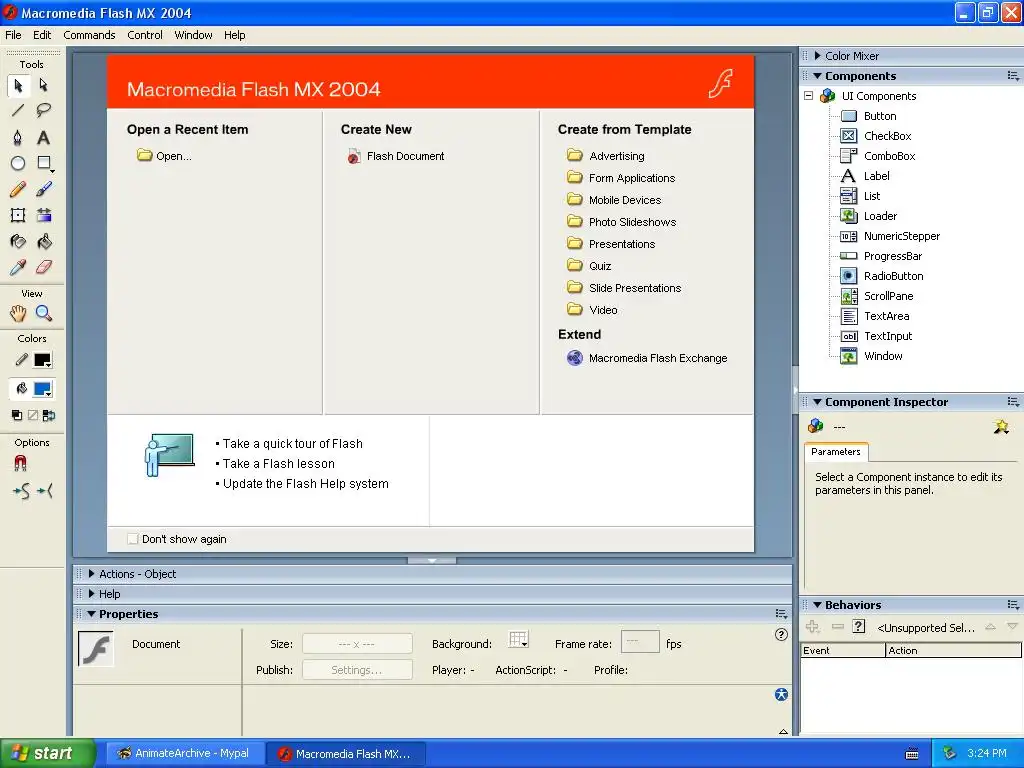Viewport: 1024px width, 768px height.
Task: Open the Windows Start menu
Action: tap(48, 754)
